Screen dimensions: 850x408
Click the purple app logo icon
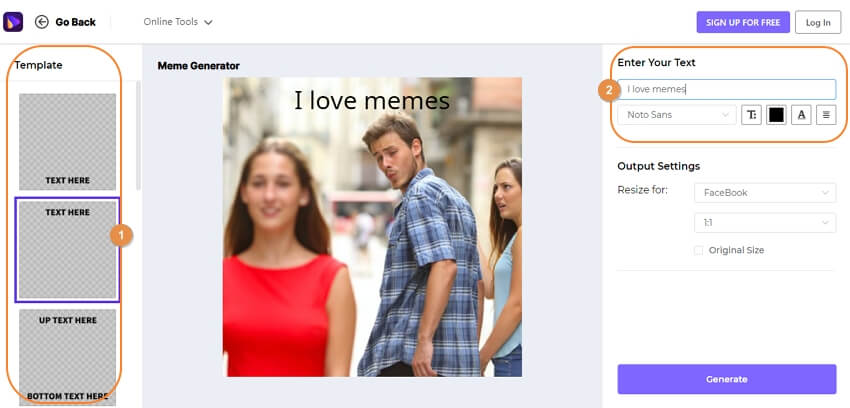click(13, 22)
